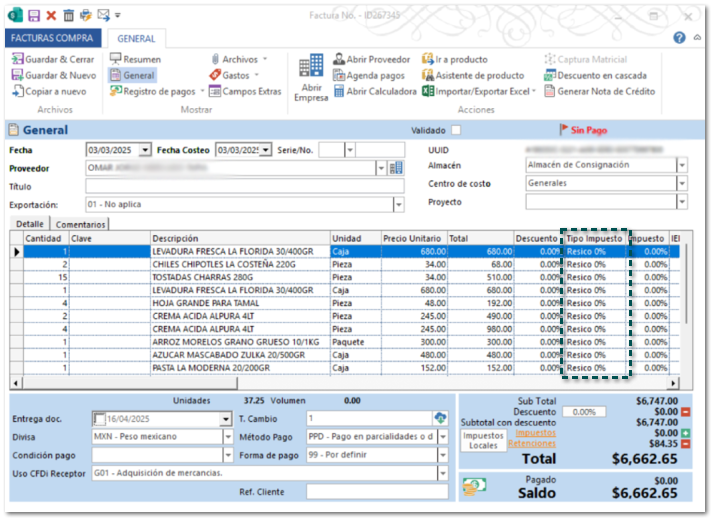This screenshot has height=521, width=714.
Task: Click Guardar & Cerrar in ribbon
Action: click(x=52, y=60)
